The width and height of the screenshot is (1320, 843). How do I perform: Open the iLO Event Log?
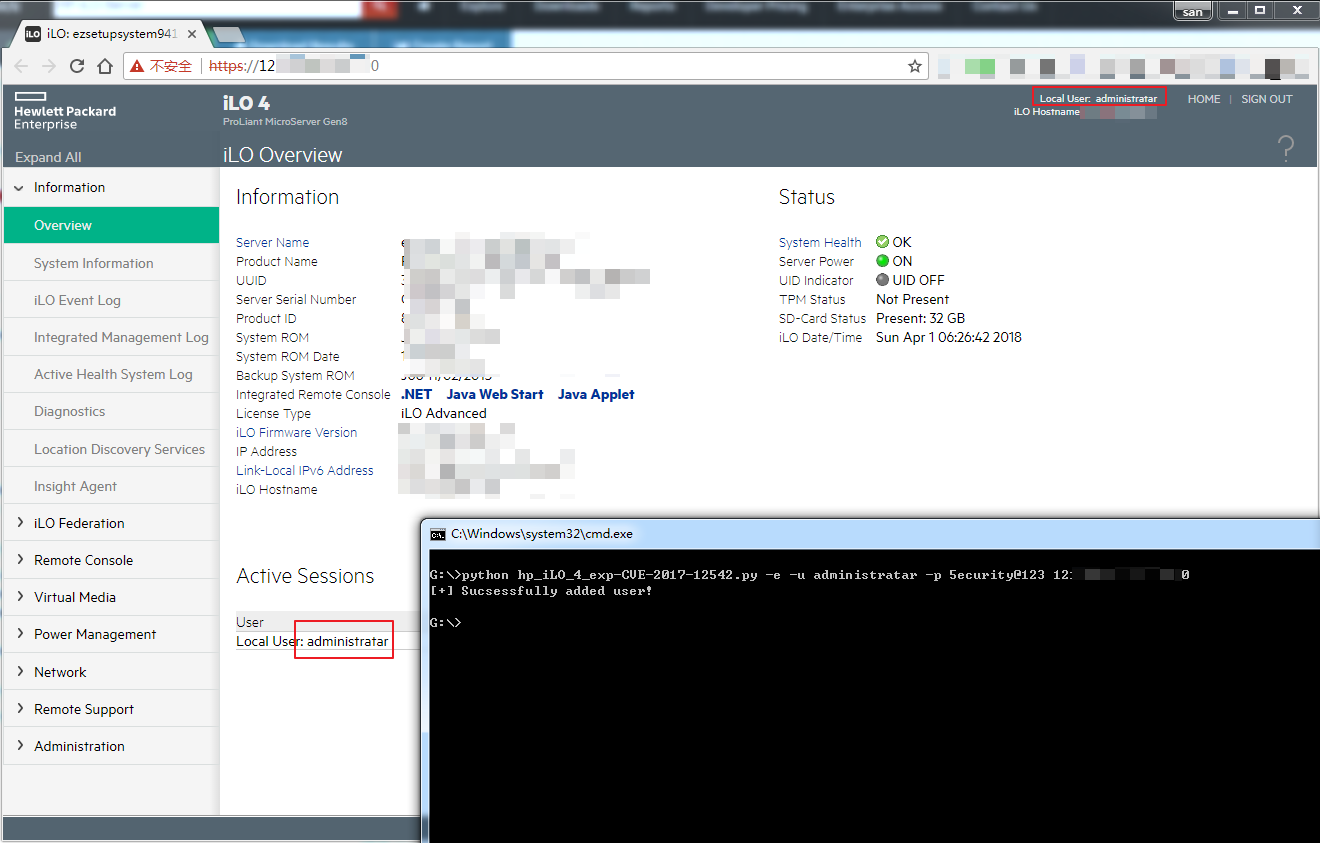pos(77,300)
